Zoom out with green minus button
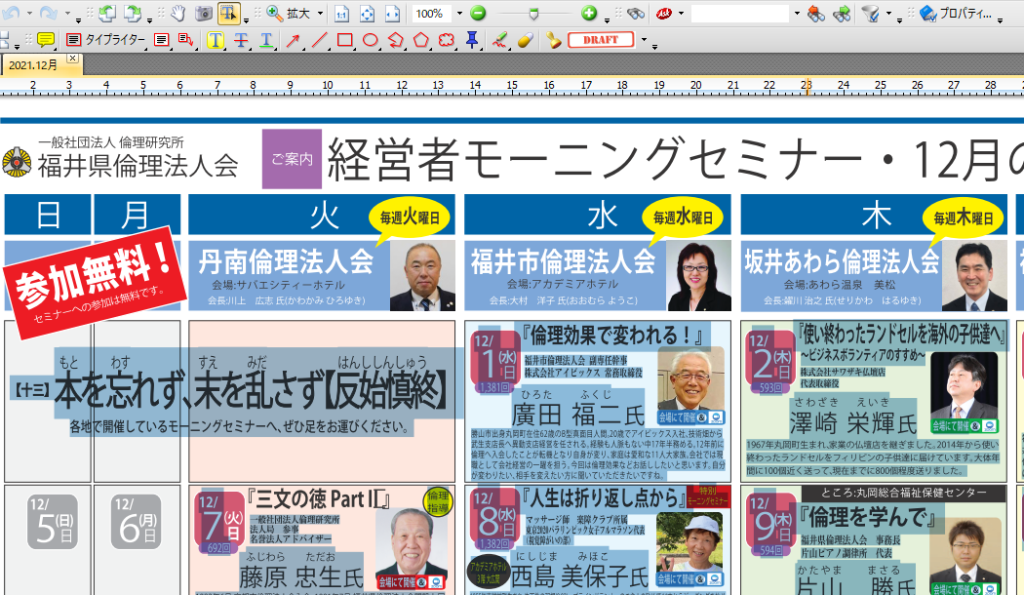Viewport: 1024px width, 595px height. click(478, 13)
